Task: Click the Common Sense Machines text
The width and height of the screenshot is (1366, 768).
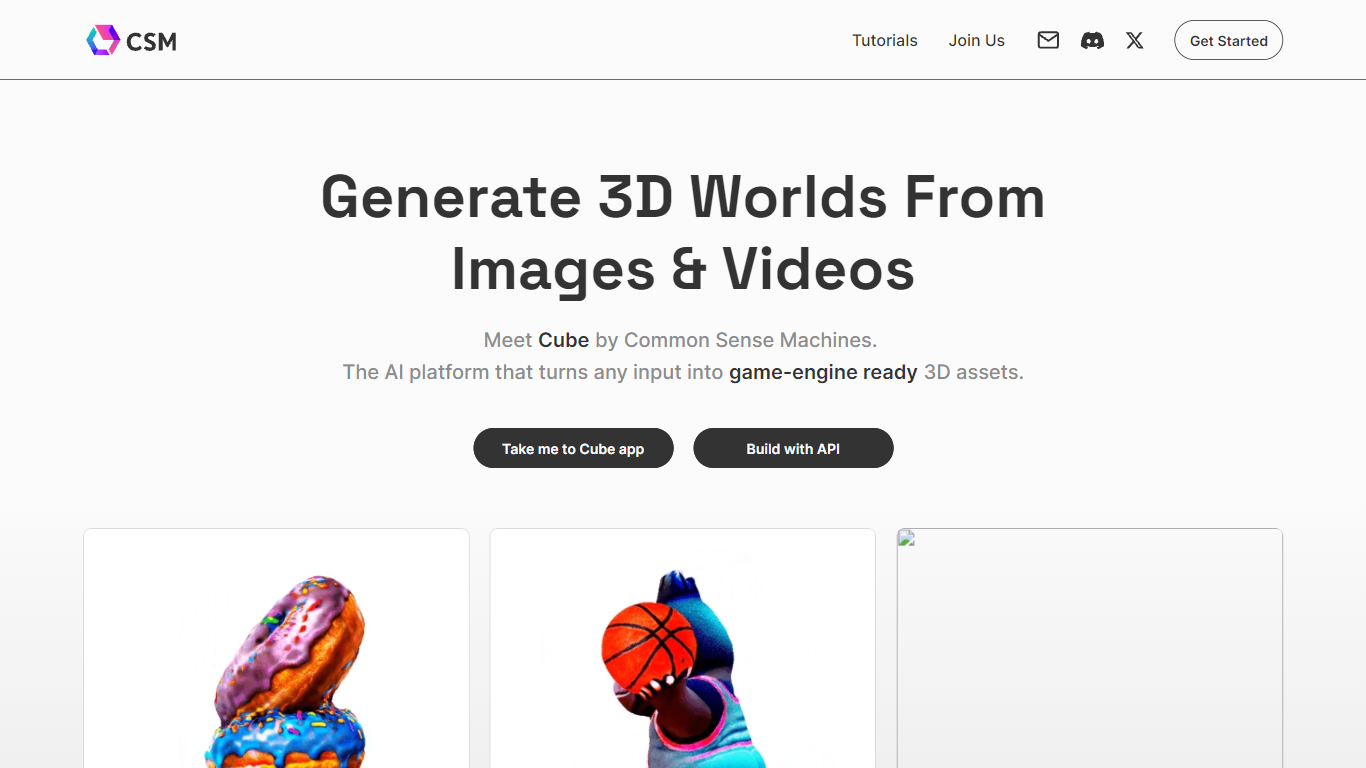Action: click(750, 340)
